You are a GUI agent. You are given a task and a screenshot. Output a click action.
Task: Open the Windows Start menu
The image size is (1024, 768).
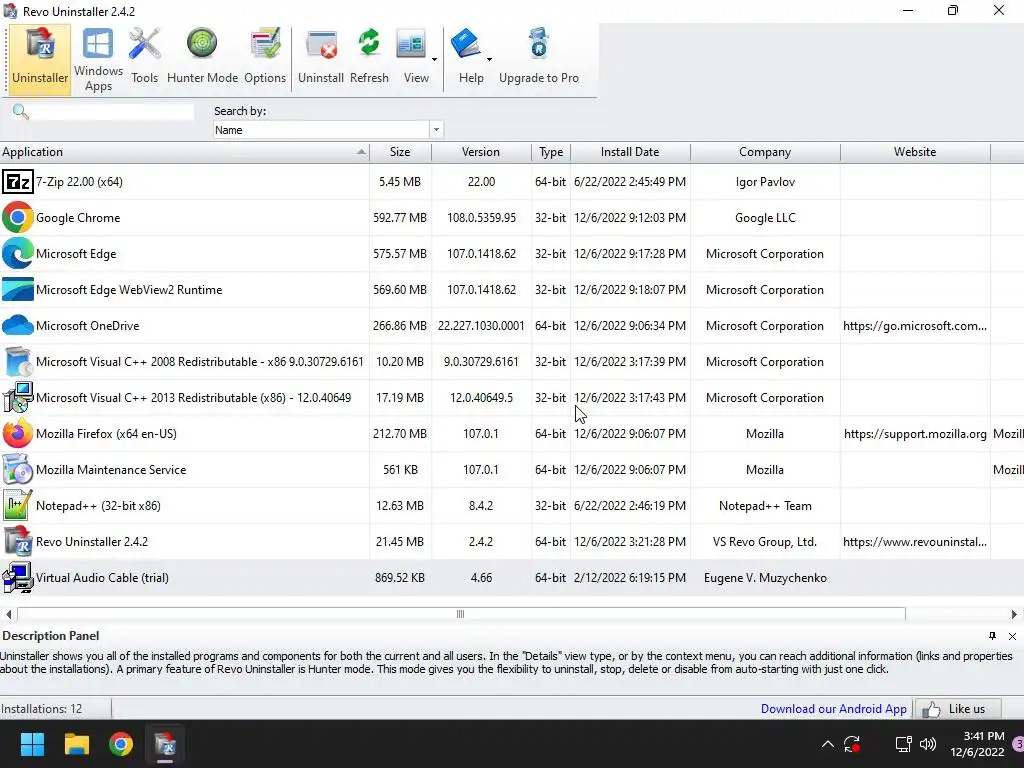[x=32, y=744]
